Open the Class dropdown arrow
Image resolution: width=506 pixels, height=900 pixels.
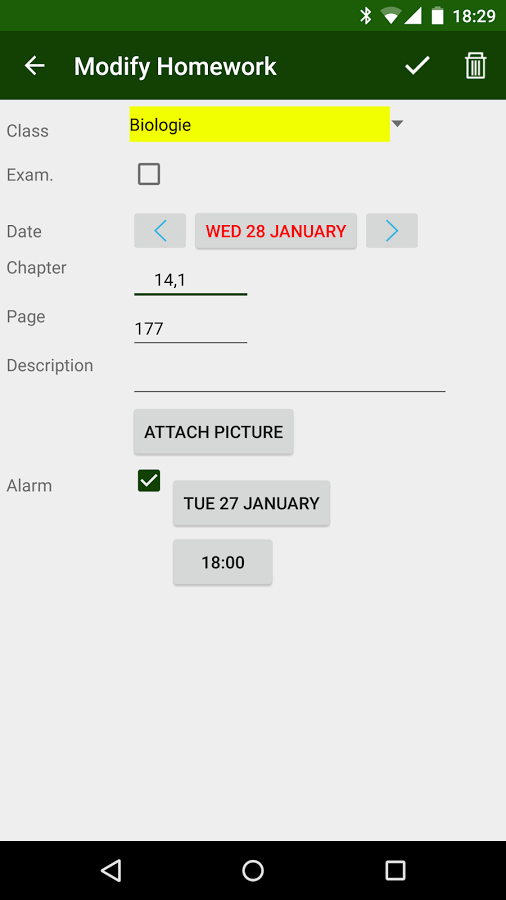(397, 123)
